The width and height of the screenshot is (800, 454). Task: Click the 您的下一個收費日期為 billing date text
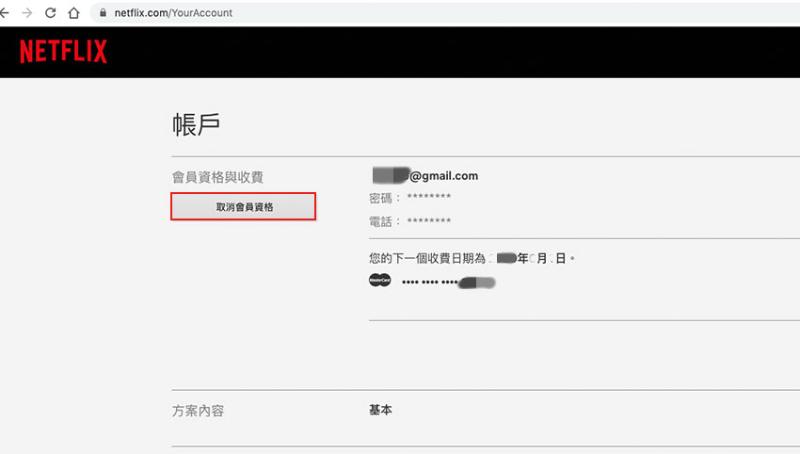[x=427, y=259]
